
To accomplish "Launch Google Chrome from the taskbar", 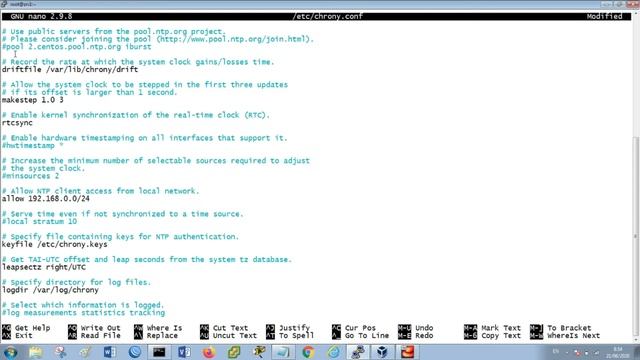I will pos(308,352).
